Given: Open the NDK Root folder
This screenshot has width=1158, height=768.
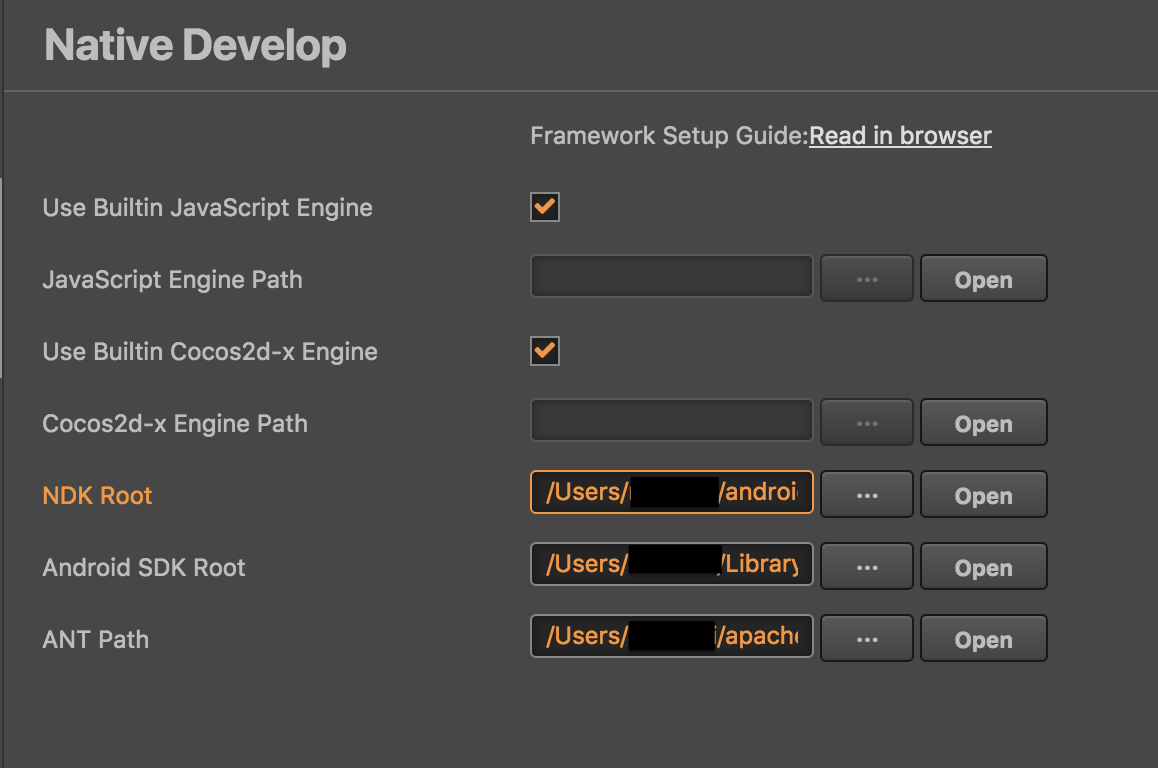Looking at the screenshot, I should coord(983,495).
